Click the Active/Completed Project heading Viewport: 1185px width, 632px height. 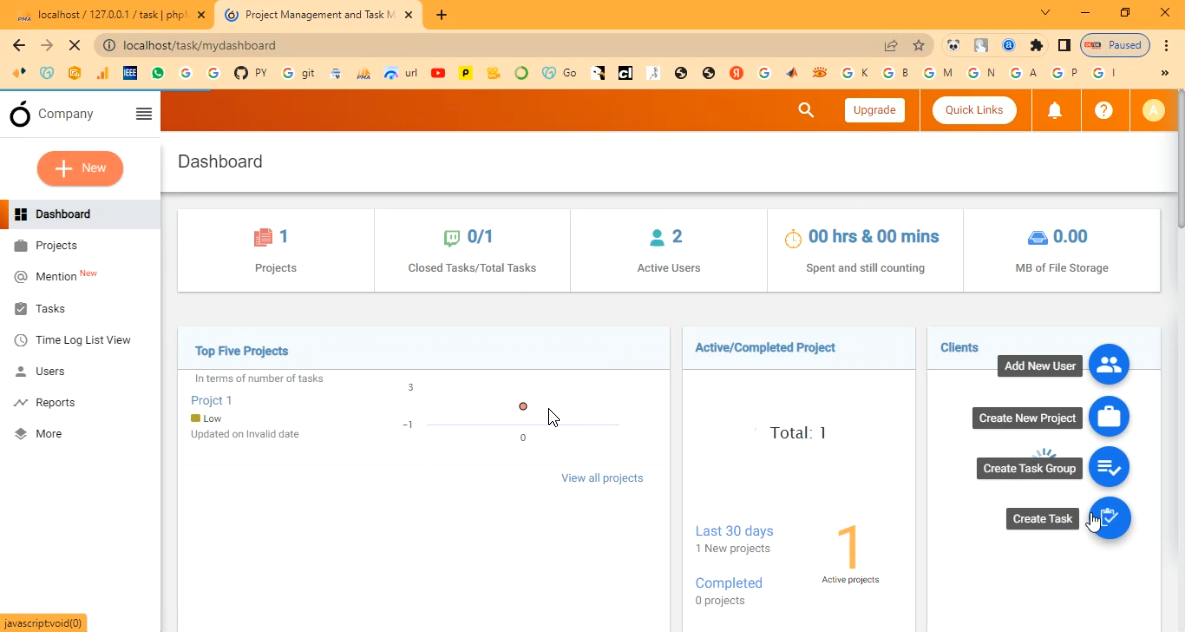click(765, 348)
